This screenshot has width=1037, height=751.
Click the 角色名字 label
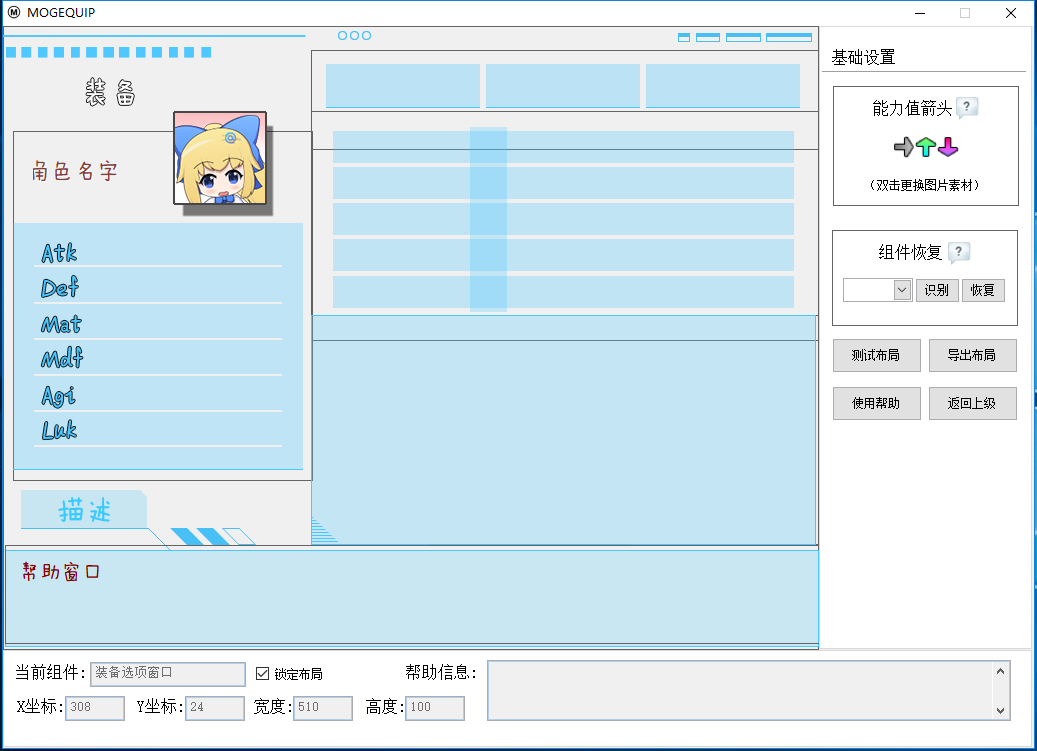click(x=75, y=171)
